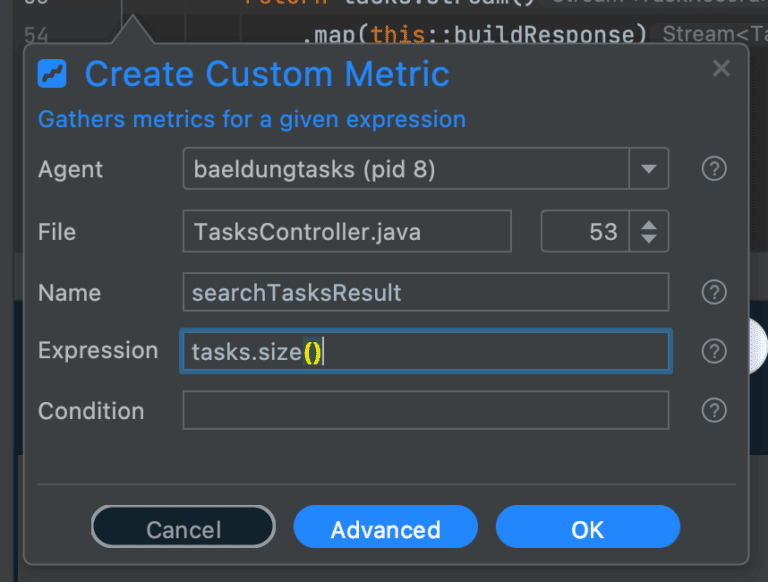This screenshot has height=582, width=768.
Task: Open the Advanced options
Action: tap(385, 528)
